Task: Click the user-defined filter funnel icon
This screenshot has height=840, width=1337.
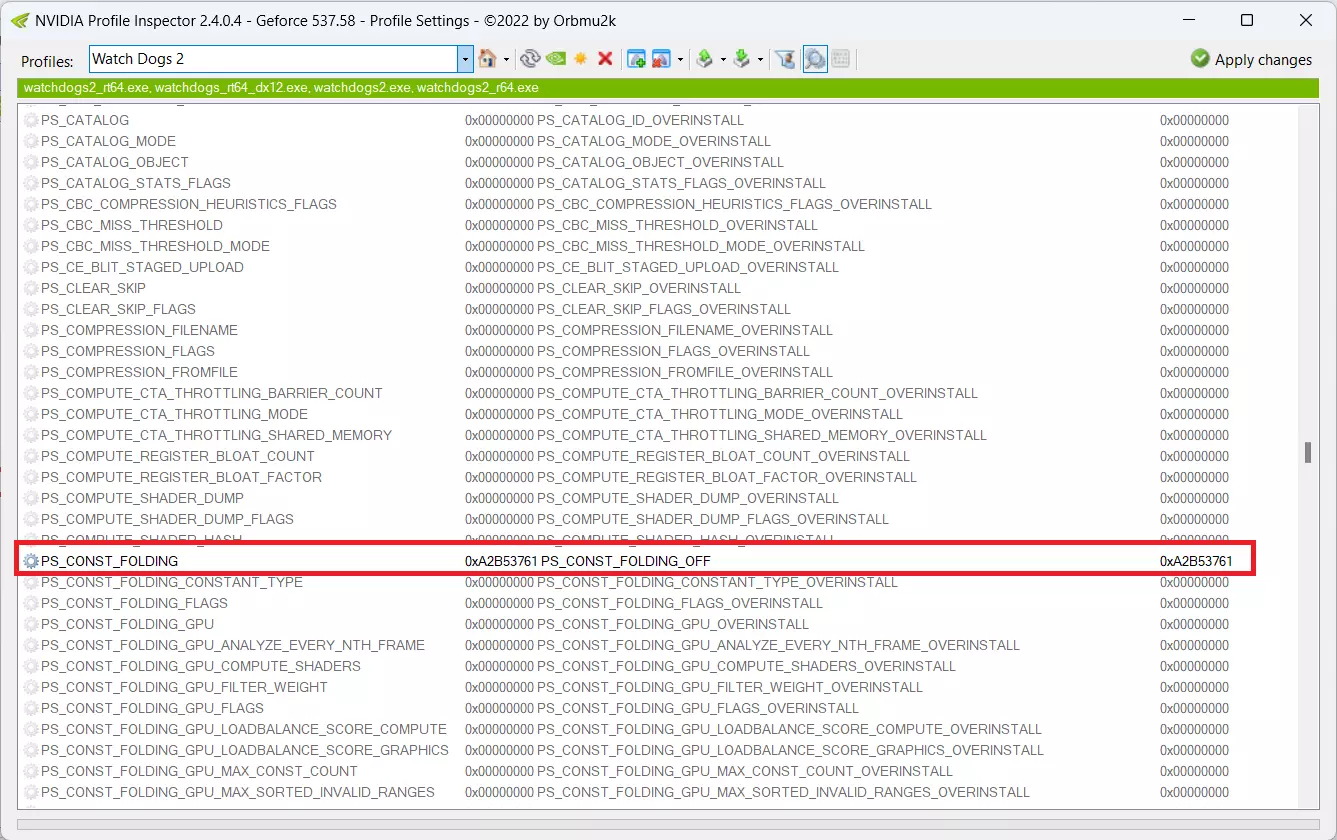Action: click(786, 59)
